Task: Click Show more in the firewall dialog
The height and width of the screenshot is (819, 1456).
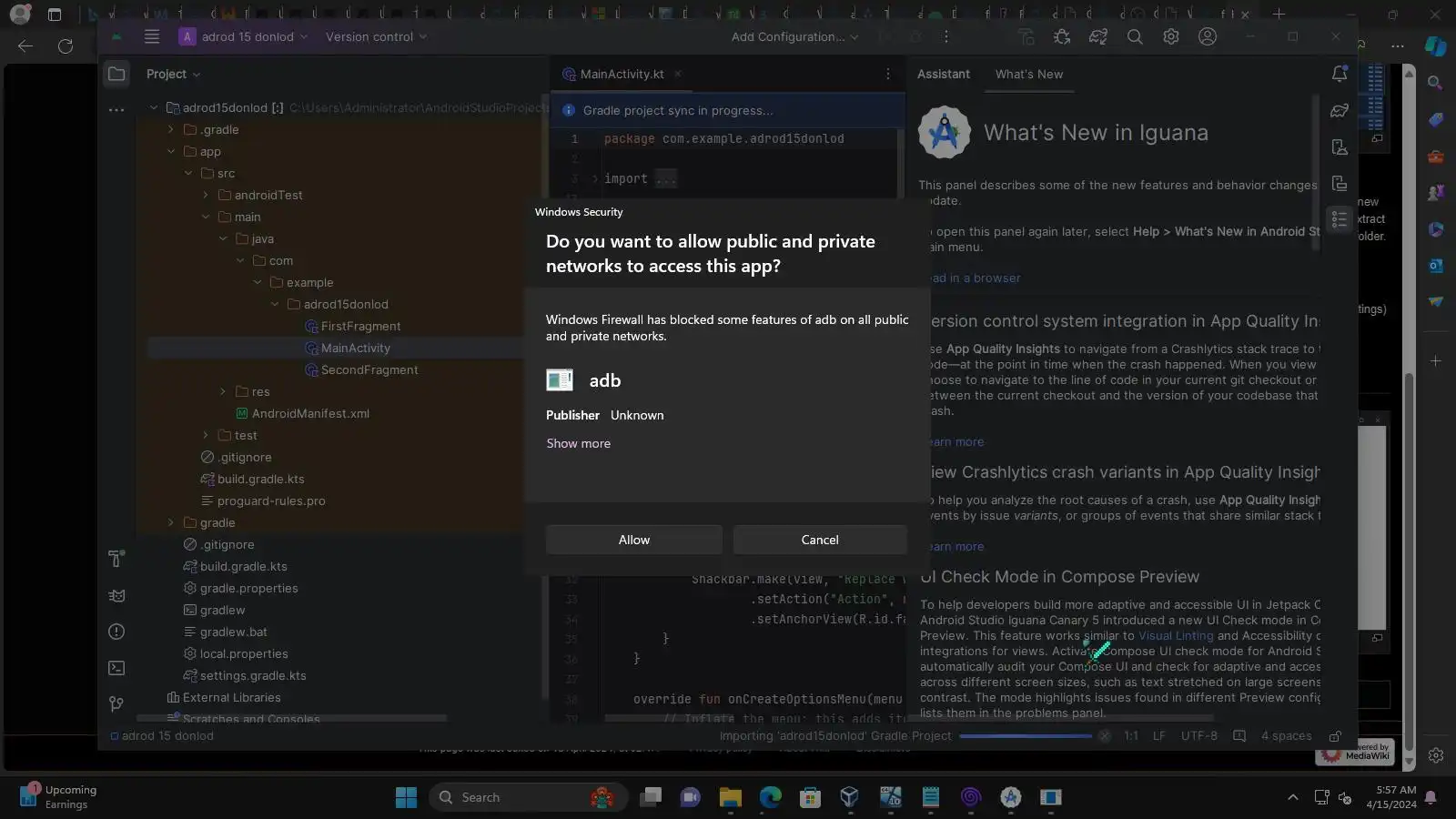Action: pos(578,443)
